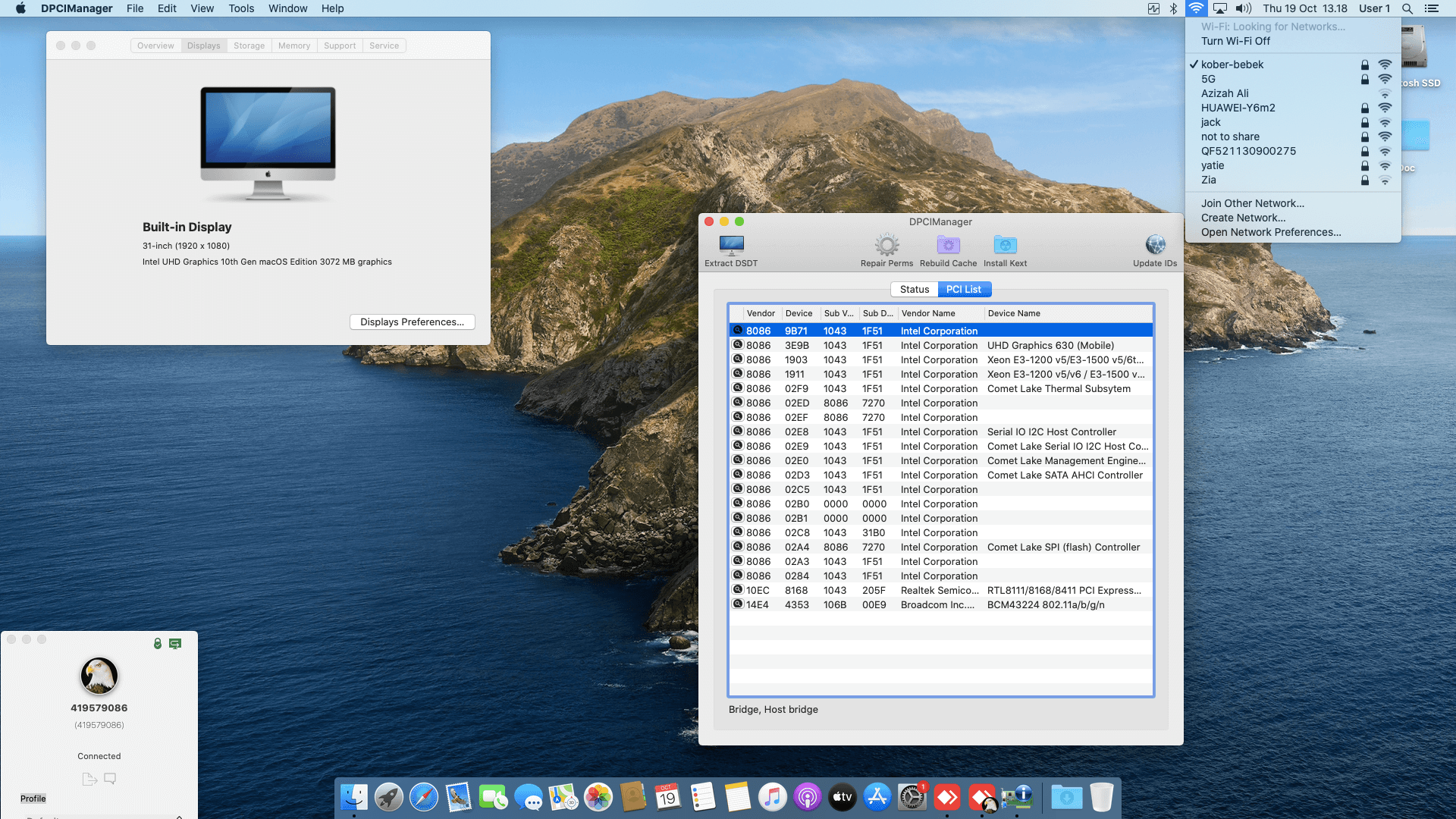
Task: Select the kober-bebek Wi-Fi network
Action: (1293, 64)
